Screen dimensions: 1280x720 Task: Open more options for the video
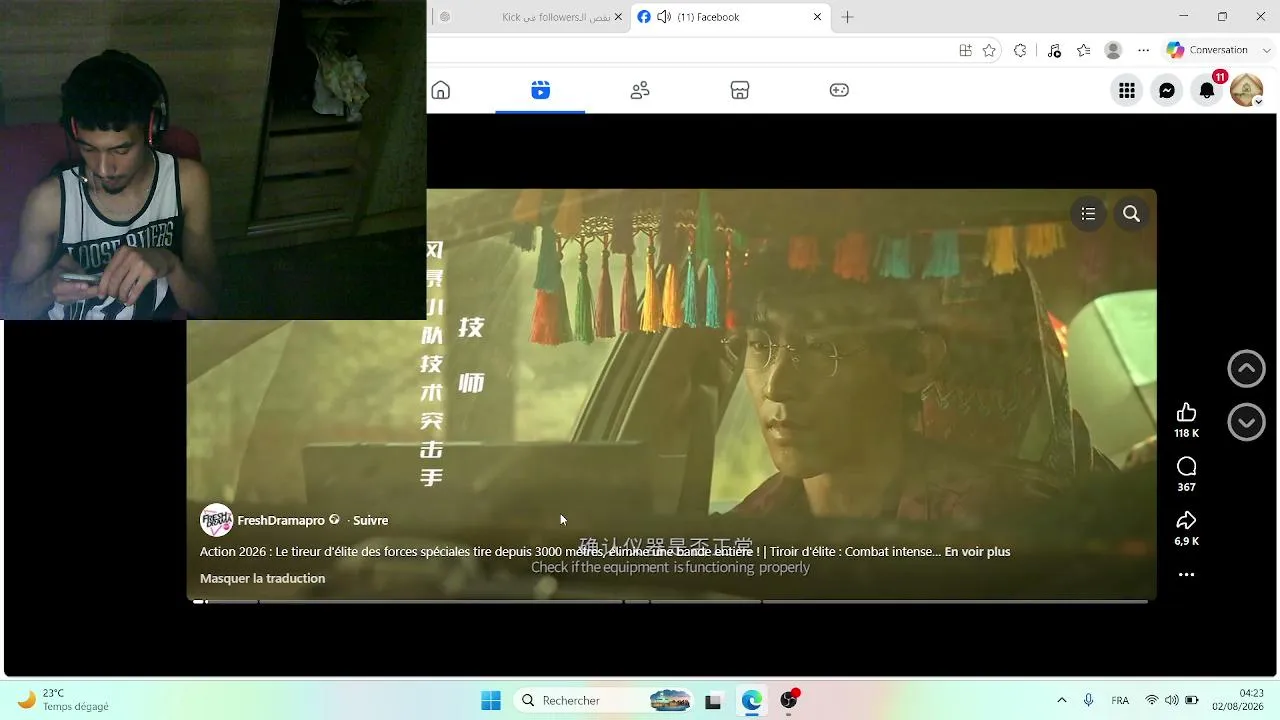(x=1186, y=575)
